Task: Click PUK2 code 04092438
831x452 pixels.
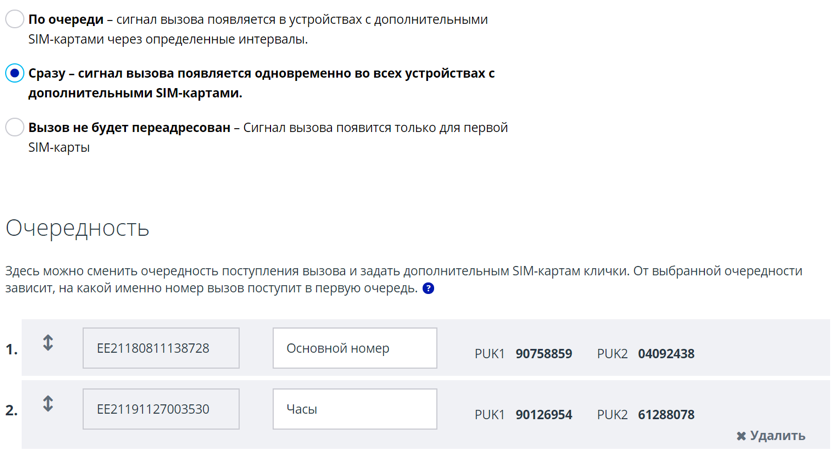Action: pyautogui.click(x=665, y=354)
